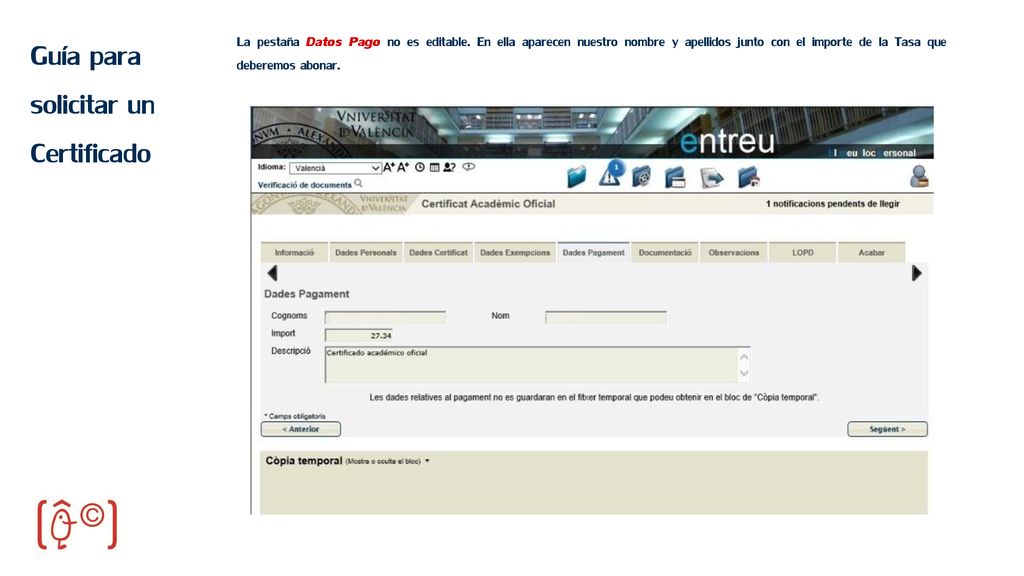
Task: Click the Descripció scroll up arrow
Action: point(744,357)
